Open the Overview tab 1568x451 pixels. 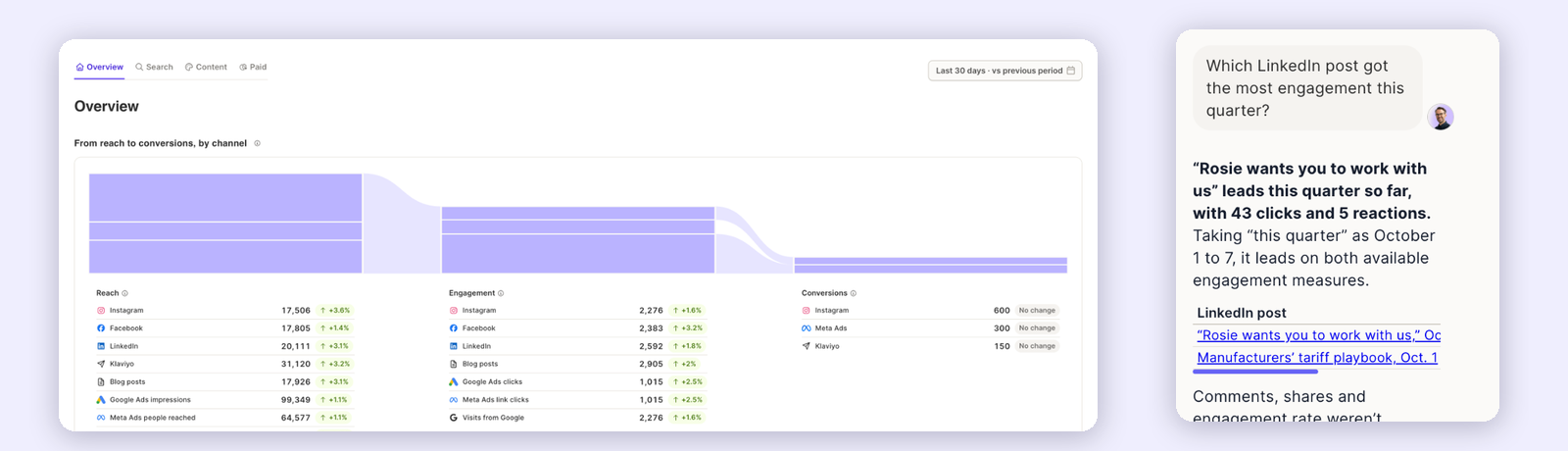click(100, 68)
